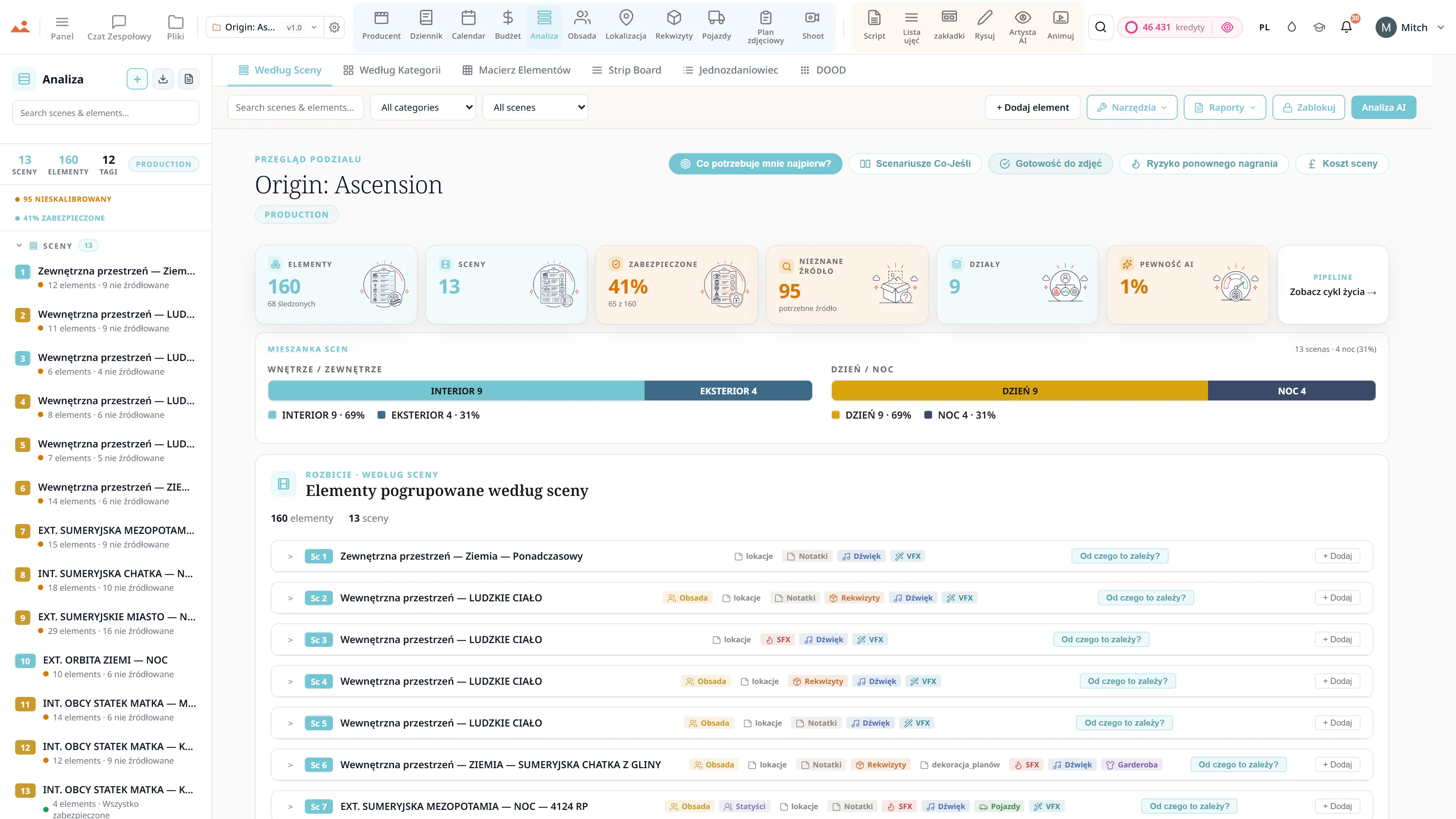
Task: Open project settings gear icon
Action: [x=334, y=27]
